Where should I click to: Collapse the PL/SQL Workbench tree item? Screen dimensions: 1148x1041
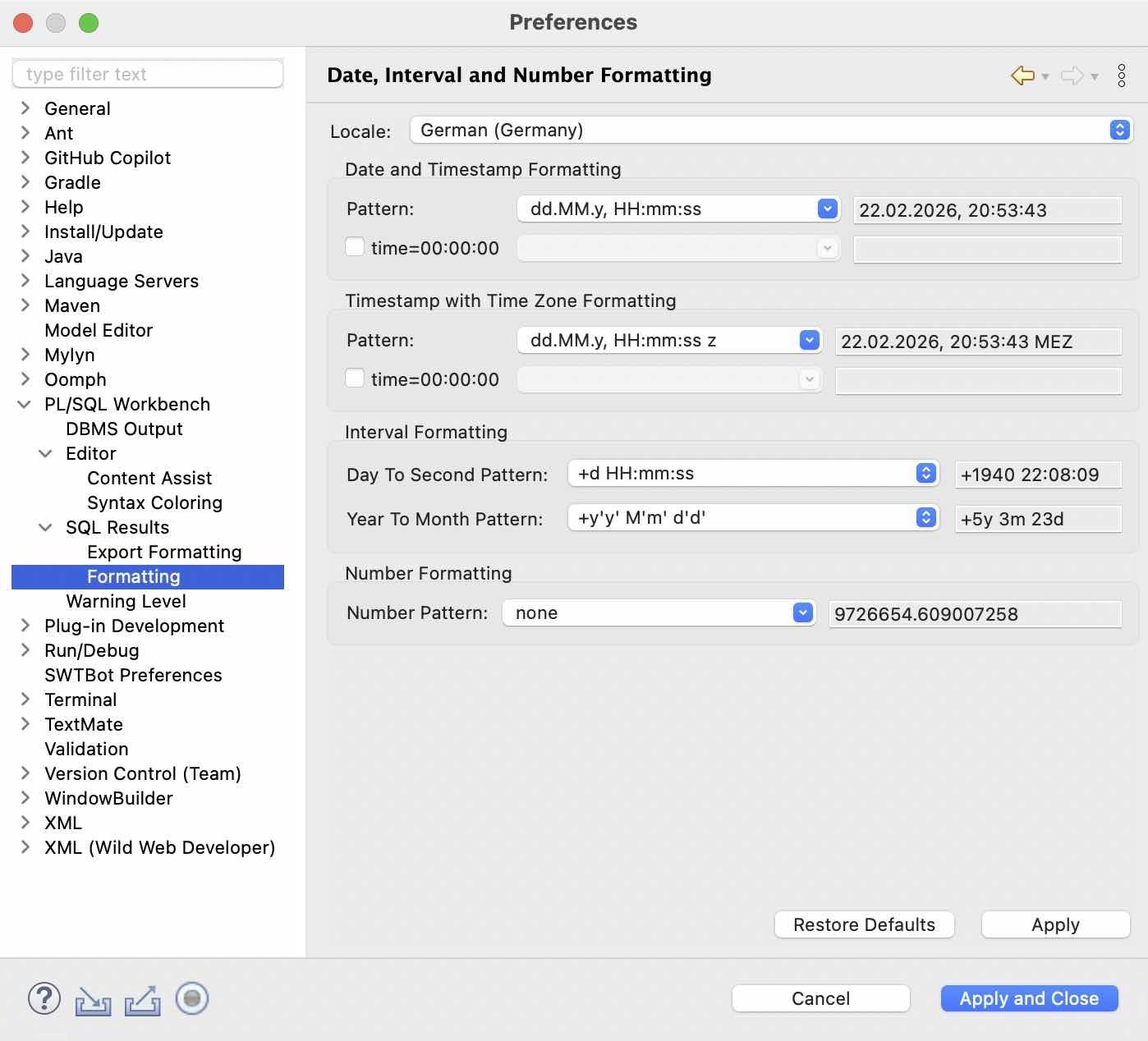pyautogui.click(x=23, y=404)
